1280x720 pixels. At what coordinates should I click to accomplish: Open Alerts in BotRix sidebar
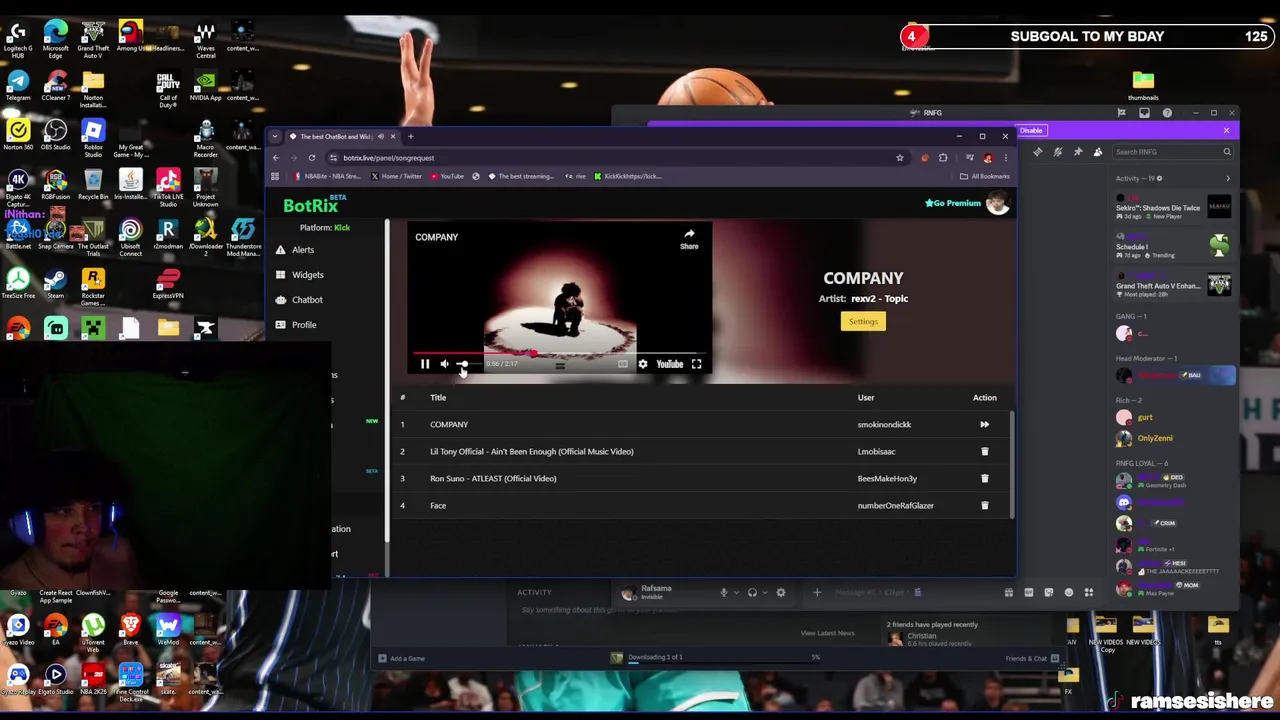click(302, 250)
